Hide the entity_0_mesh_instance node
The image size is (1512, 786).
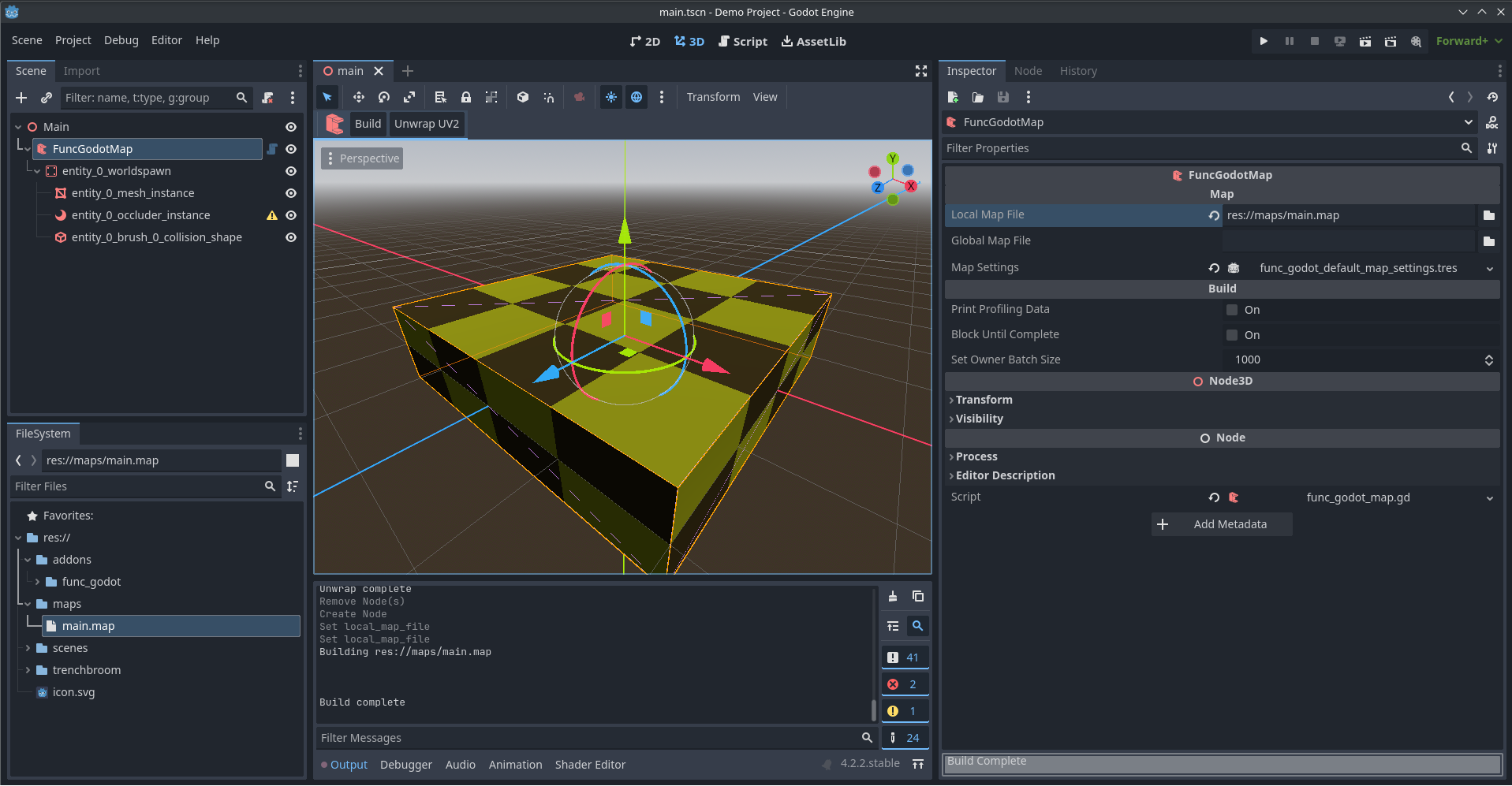click(291, 193)
